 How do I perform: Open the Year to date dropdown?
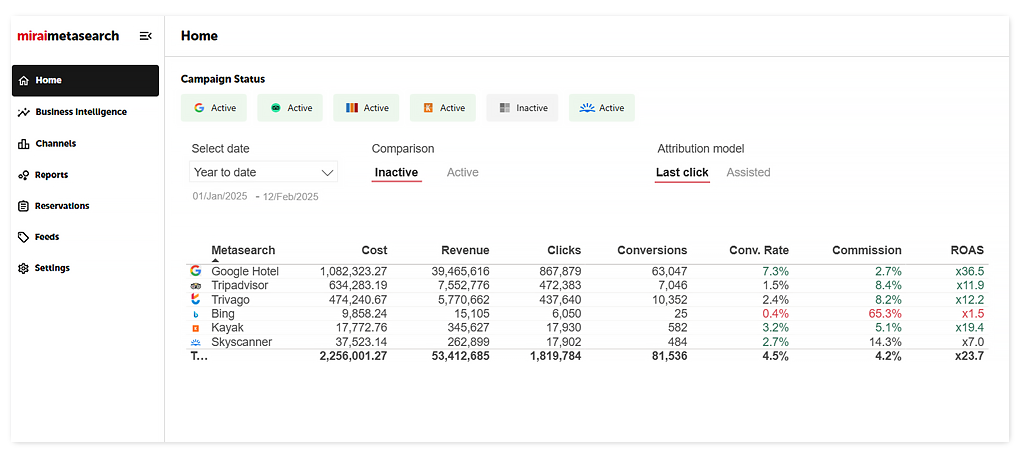264,173
